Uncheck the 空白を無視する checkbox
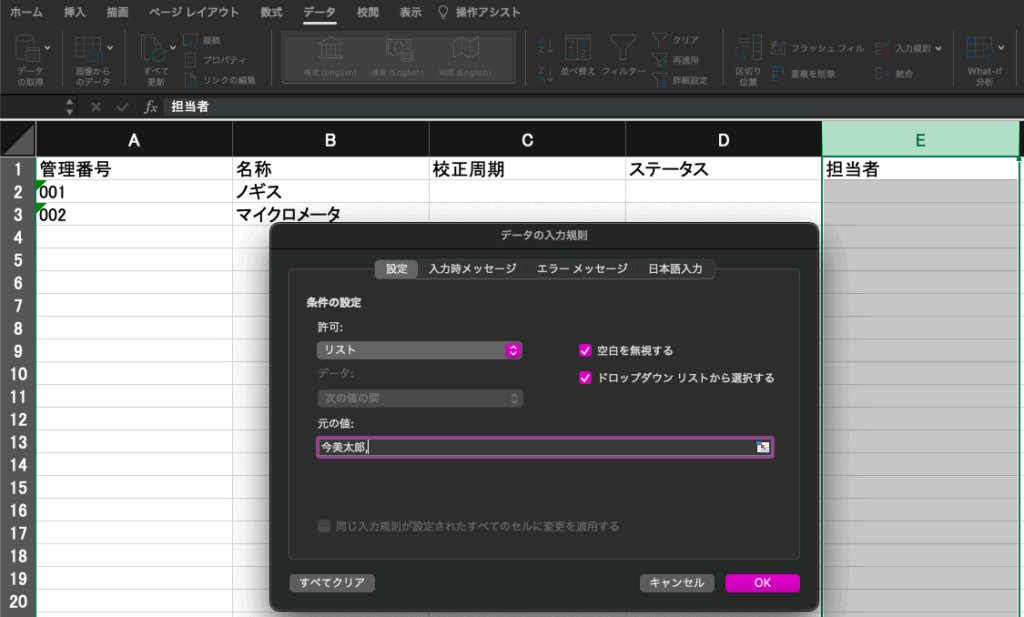The height and width of the screenshot is (617, 1024). (585, 351)
